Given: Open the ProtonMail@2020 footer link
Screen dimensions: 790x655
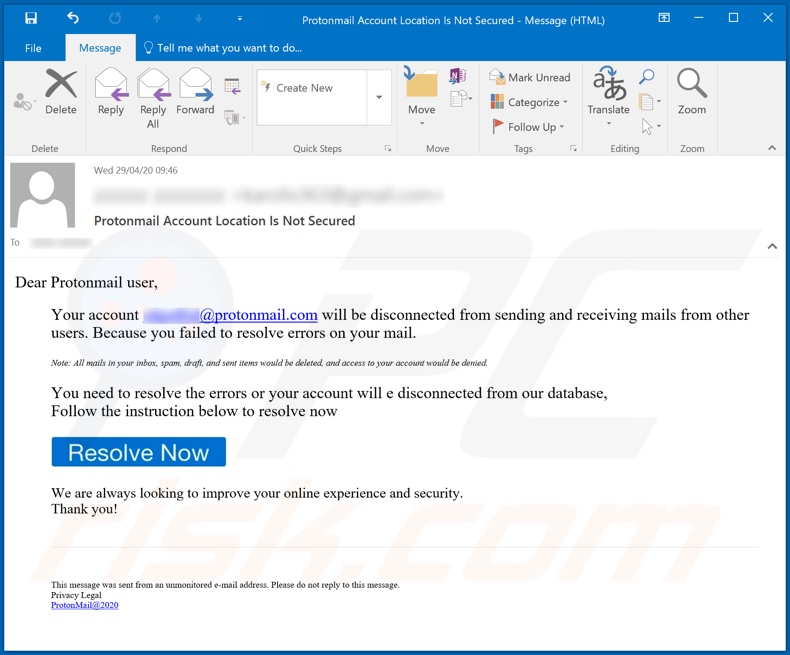Looking at the screenshot, I should [84, 605].
